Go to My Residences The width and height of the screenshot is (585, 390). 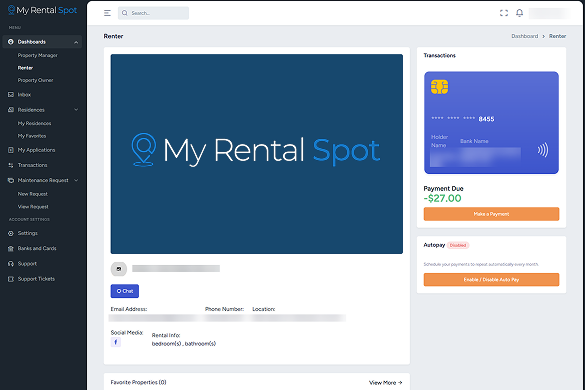point(34,124)
